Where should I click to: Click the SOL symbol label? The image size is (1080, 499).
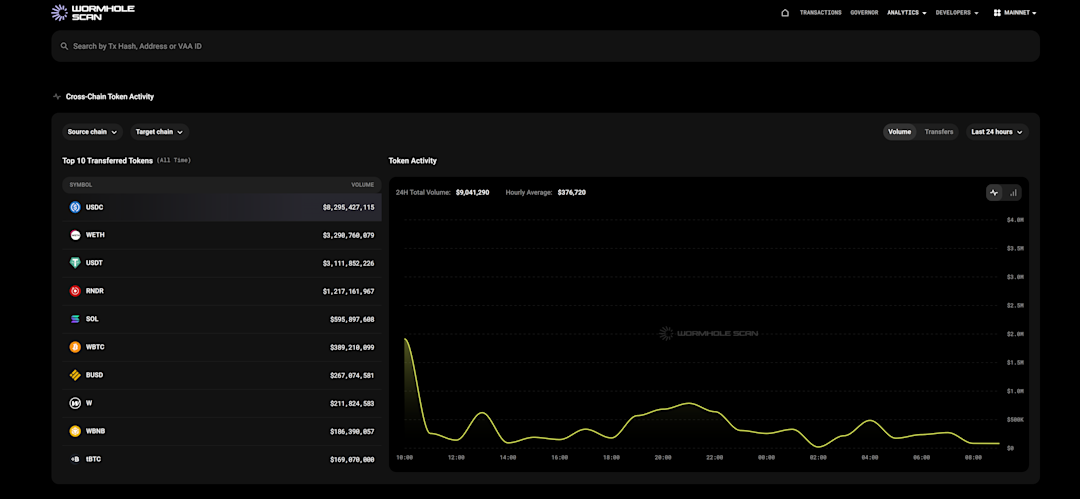[92, 319]
